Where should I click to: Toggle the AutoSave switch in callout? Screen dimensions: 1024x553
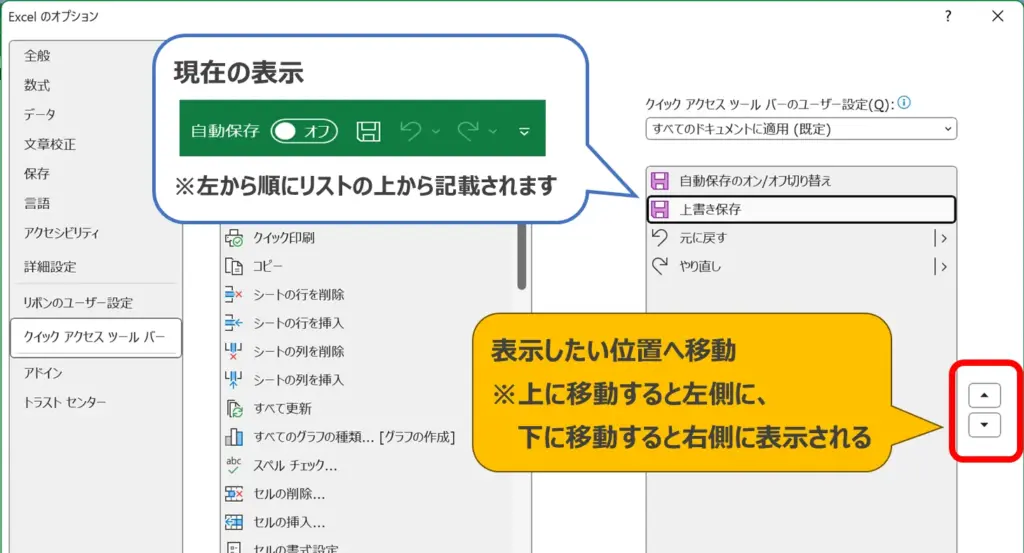(305, 131)
